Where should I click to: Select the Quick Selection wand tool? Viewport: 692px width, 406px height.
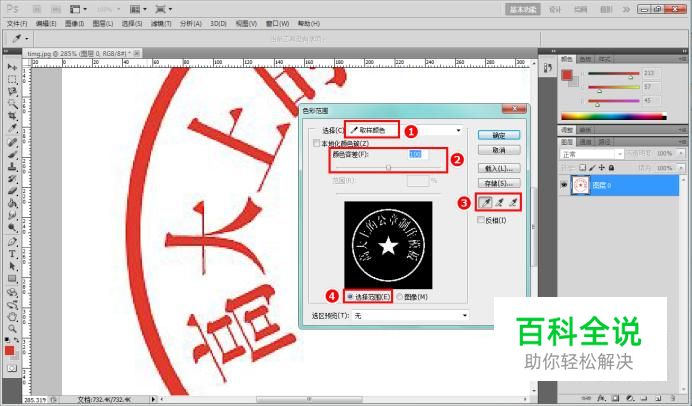pos(12,104)
